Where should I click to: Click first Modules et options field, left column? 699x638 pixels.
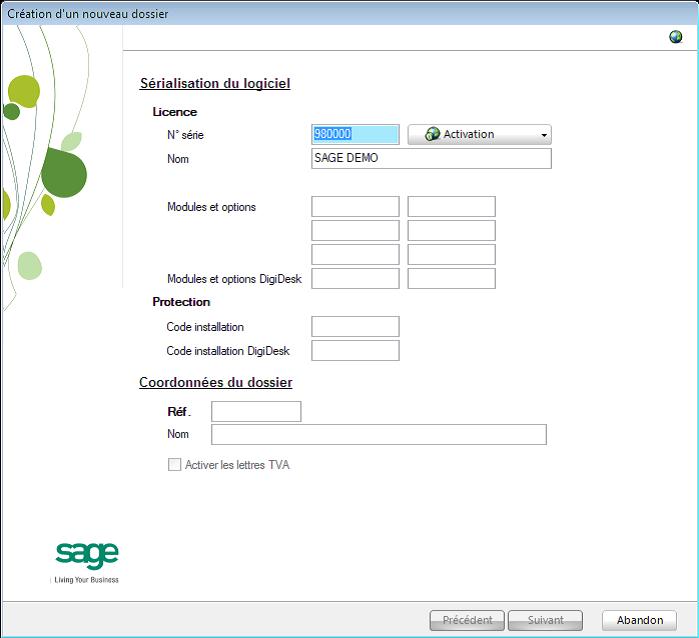pos(355,206)
